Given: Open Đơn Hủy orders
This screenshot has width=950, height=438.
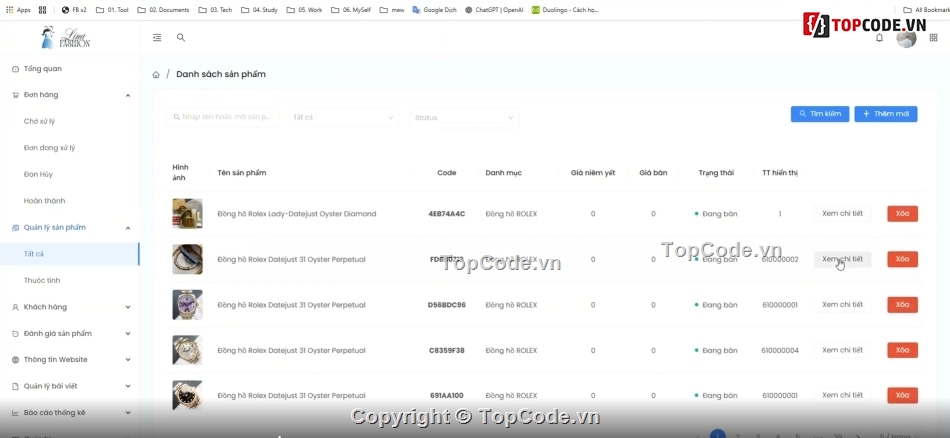Looking at the screenshot, I should point(38,174).
